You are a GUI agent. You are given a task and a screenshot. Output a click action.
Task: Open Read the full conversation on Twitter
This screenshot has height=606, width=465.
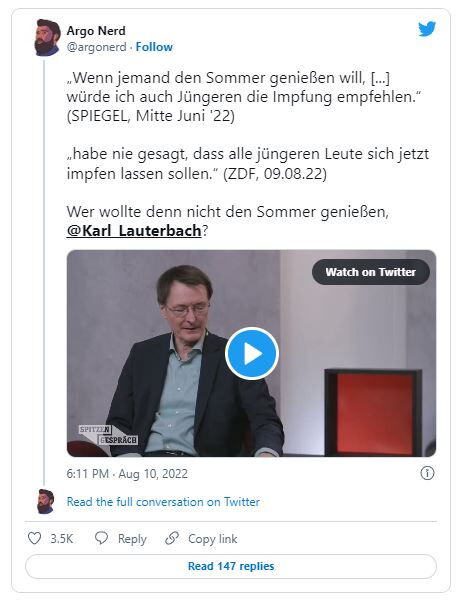(163, 502)
